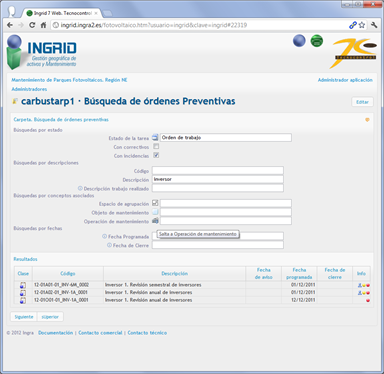The width and height of the screenshot is (384, 374).
Task: Open a new browser tab
Action: (107, 13)
